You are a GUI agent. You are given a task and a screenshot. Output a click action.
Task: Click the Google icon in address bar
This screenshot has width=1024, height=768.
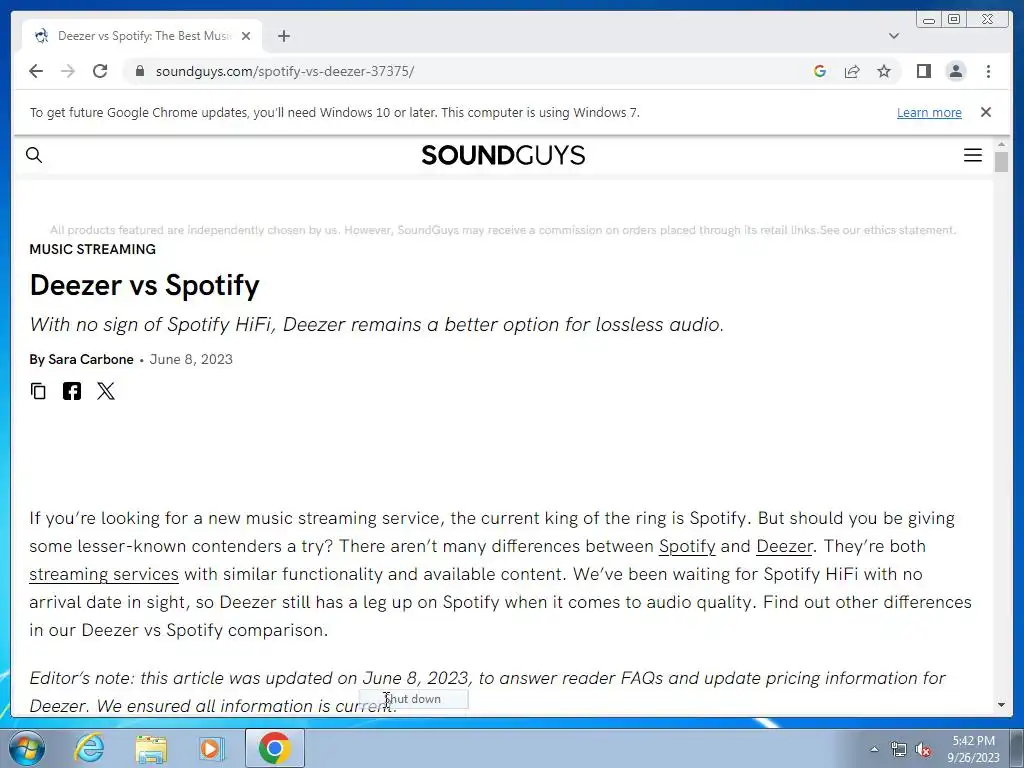pos(820,71)
